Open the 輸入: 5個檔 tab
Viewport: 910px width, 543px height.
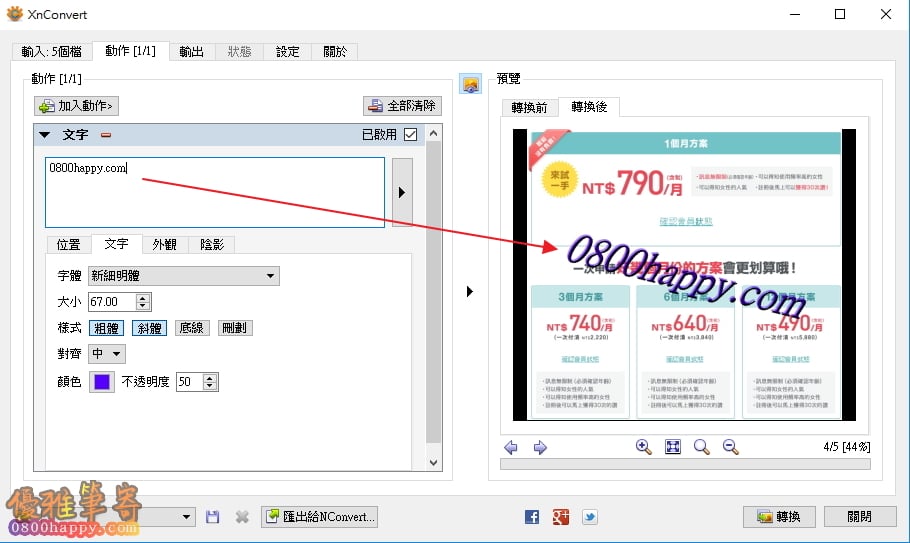coord(52,52)
